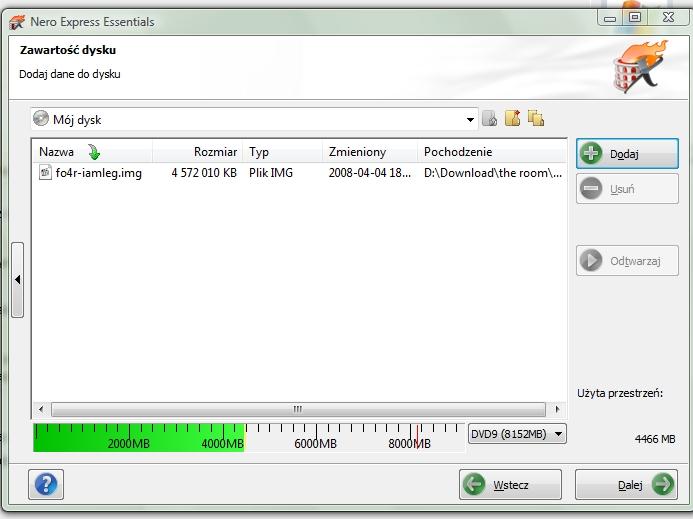Sort by the Pochodzenie column header
The height and width of the screenshot is (519, 693).
[x=492, y=152]
